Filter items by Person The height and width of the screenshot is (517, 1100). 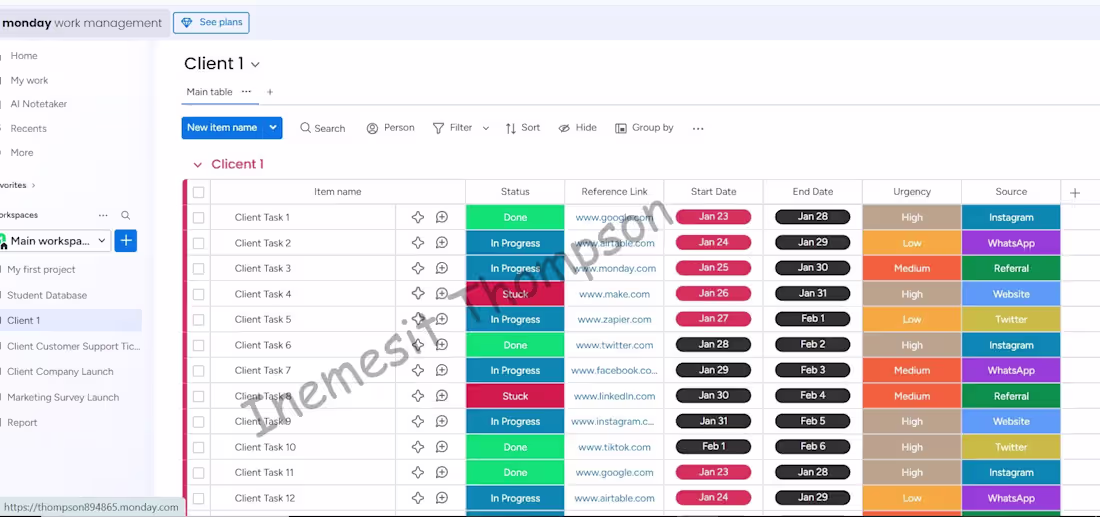coord(391,128)
